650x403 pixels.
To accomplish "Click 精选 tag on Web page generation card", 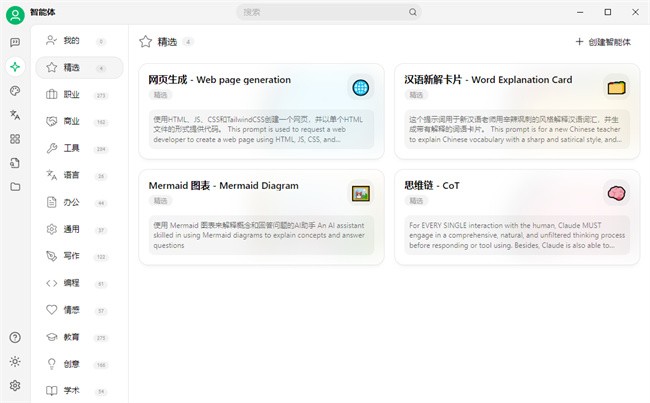I will click(x=160, y=95).
